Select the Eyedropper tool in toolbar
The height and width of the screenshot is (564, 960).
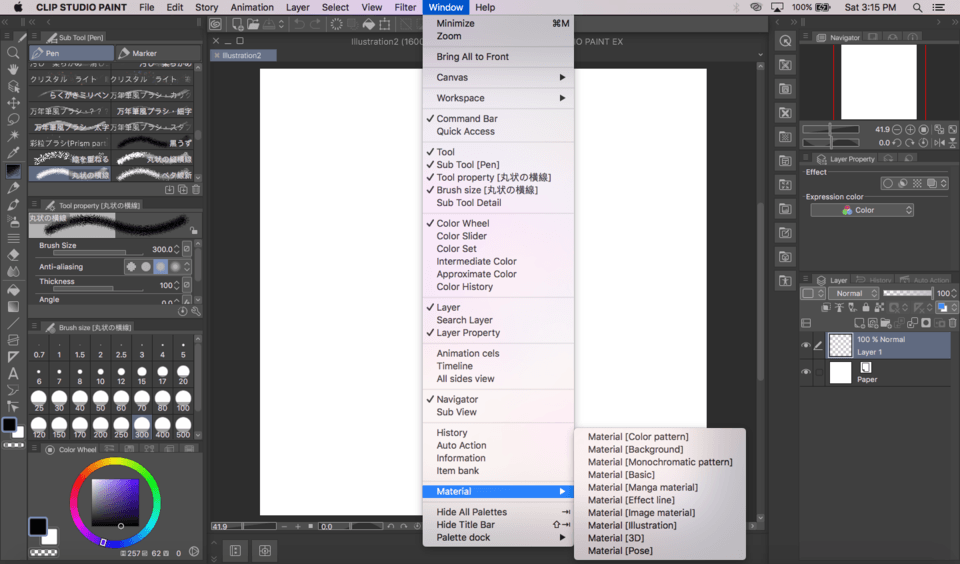tap(13, 153)
